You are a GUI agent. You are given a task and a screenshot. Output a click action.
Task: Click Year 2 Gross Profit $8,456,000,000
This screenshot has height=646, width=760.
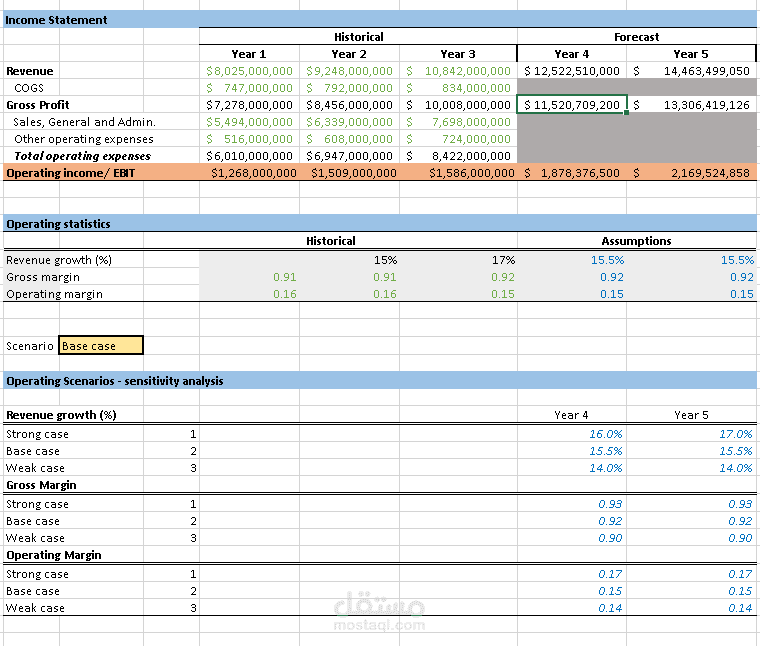[x=349, y=105]
